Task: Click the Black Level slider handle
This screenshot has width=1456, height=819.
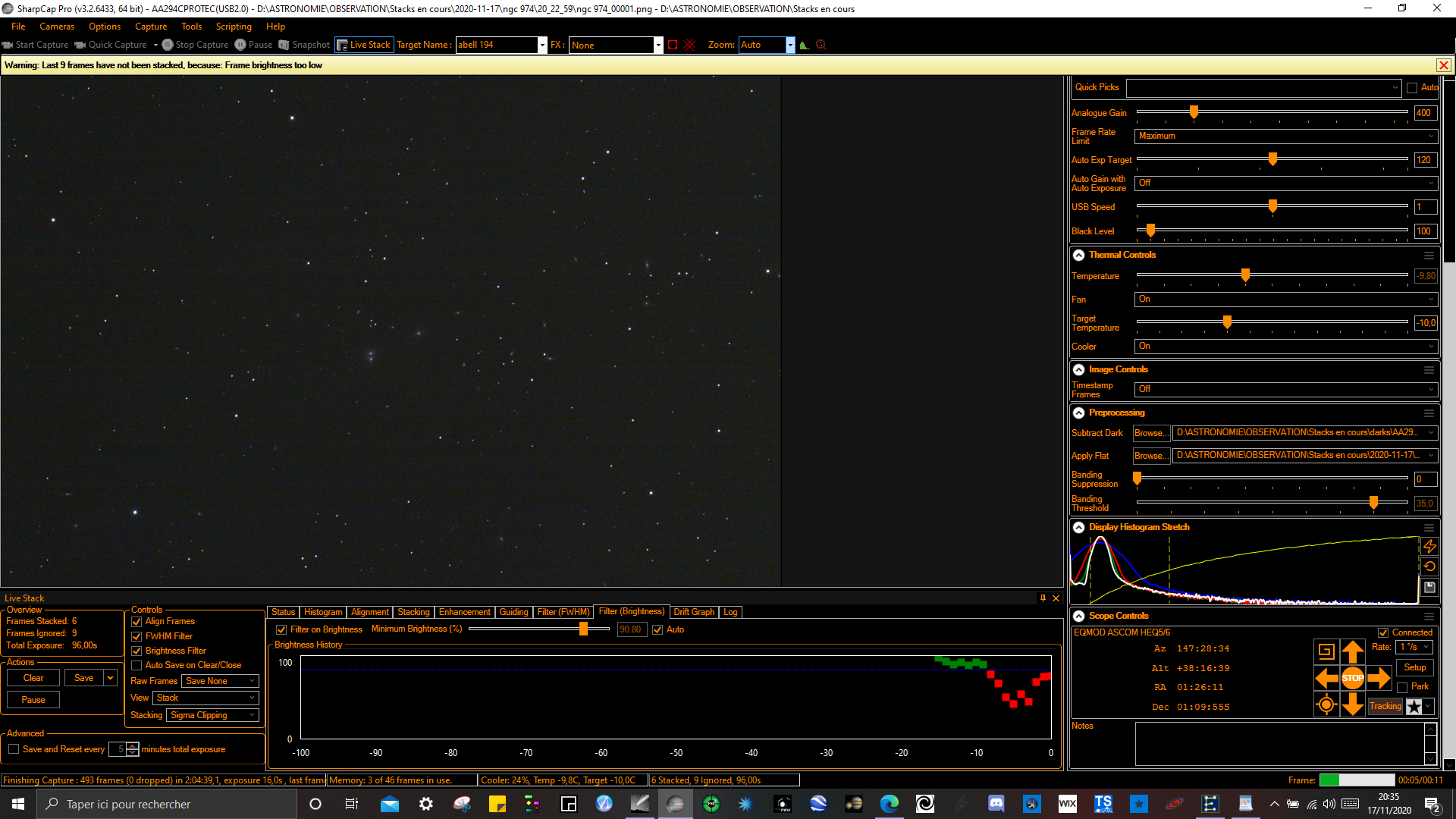Action: pyautogui.click(x=1150, y=231)
